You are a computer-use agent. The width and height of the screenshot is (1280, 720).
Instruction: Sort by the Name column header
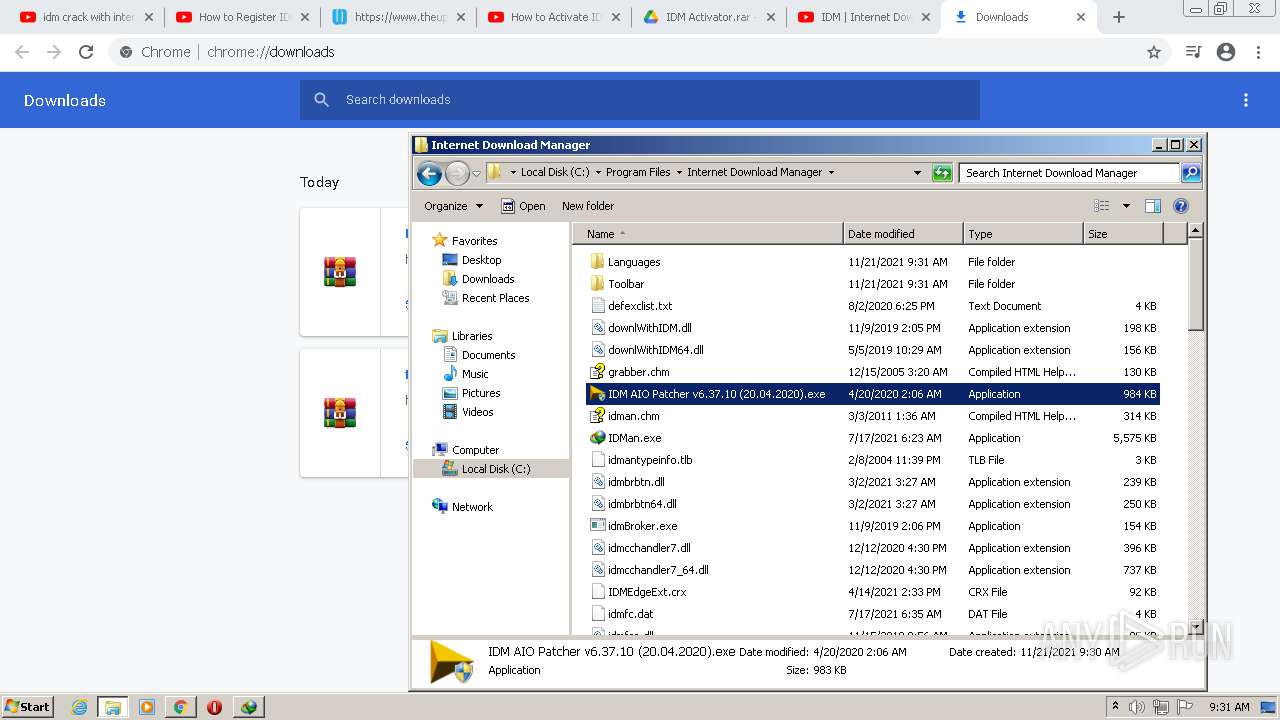[x=709, y=234]
